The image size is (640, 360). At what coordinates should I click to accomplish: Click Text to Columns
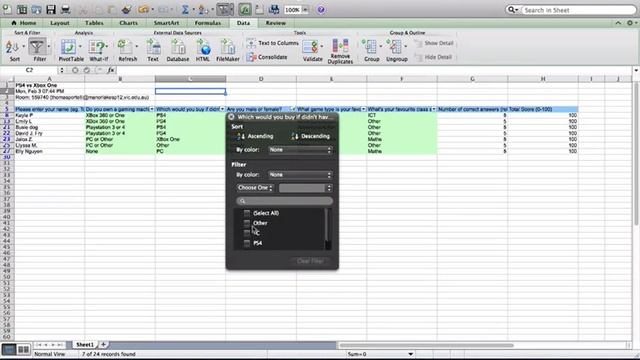273,43
